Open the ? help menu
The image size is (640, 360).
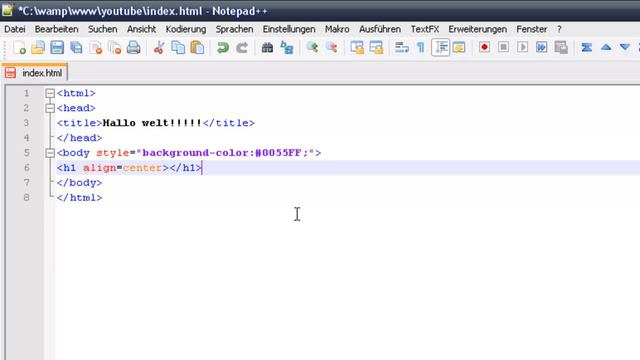point(559,29)
